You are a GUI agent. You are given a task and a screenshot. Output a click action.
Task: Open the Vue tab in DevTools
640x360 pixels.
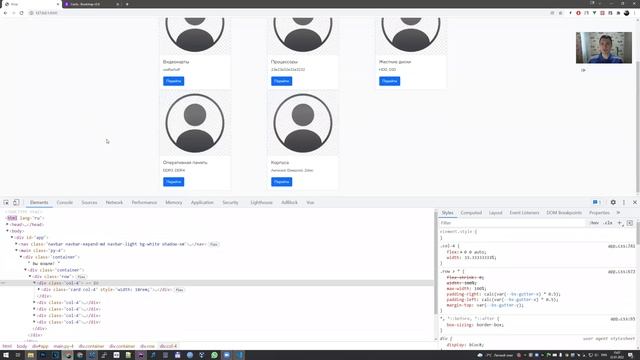coord(310,202)
